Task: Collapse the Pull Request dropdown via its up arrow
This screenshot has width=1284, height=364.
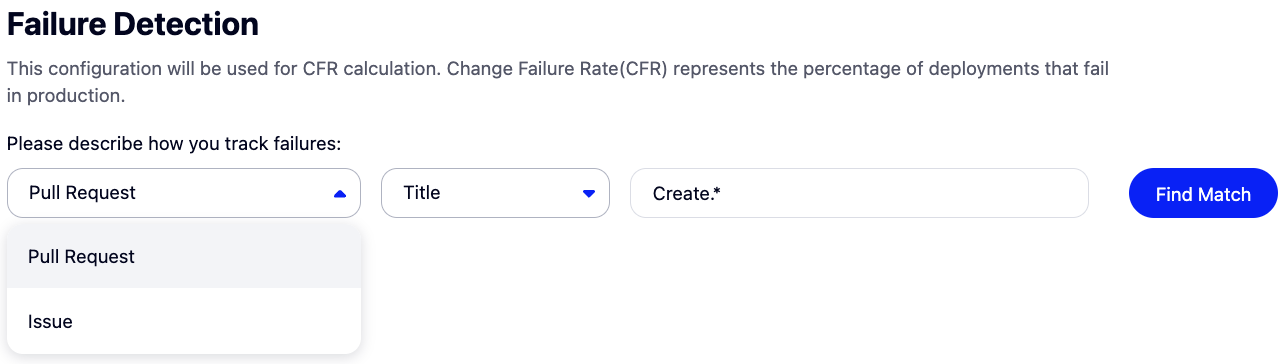Action: coord(340,193)
